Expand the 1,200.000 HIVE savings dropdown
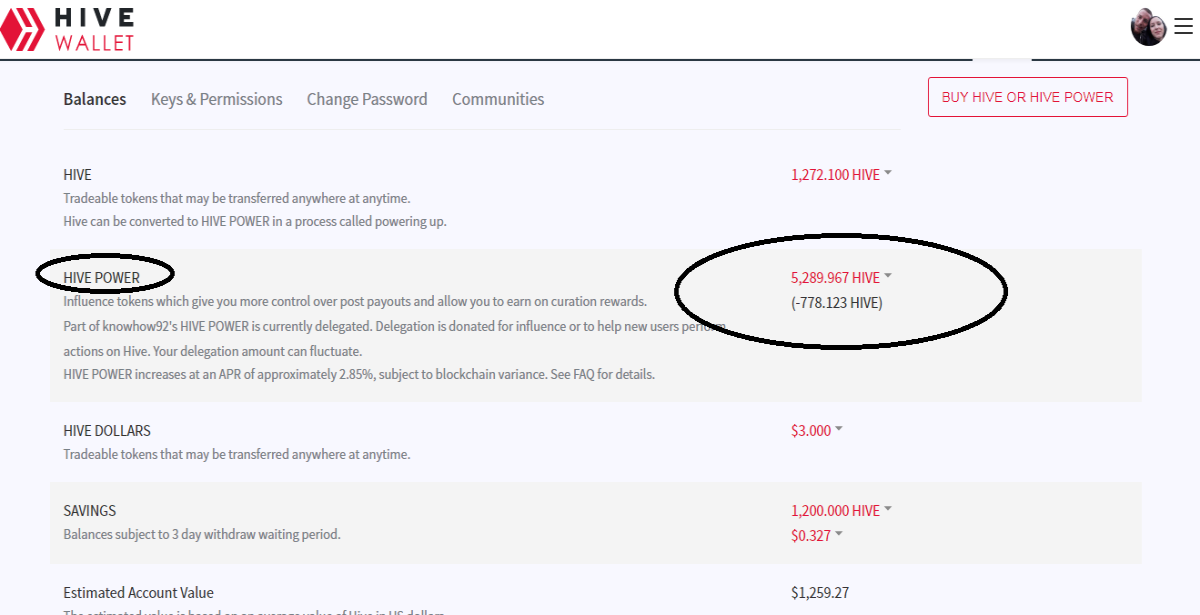 tap(841, 510)
